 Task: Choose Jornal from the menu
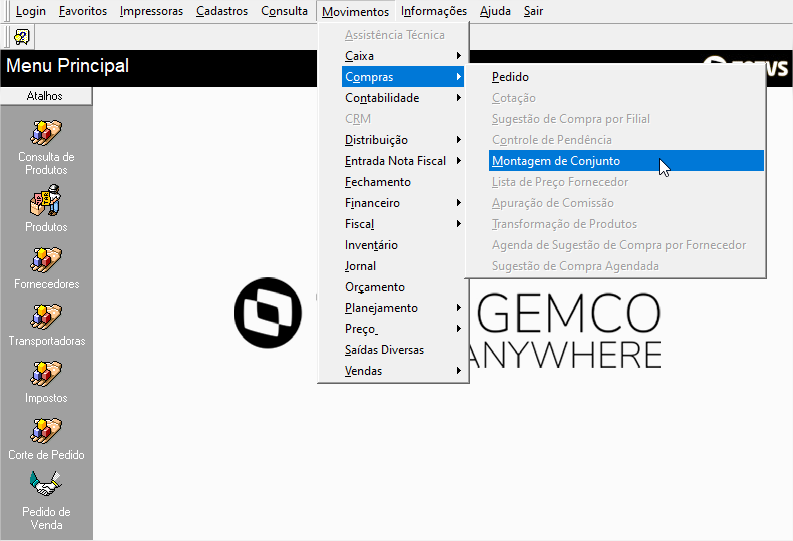pos(403,266)
